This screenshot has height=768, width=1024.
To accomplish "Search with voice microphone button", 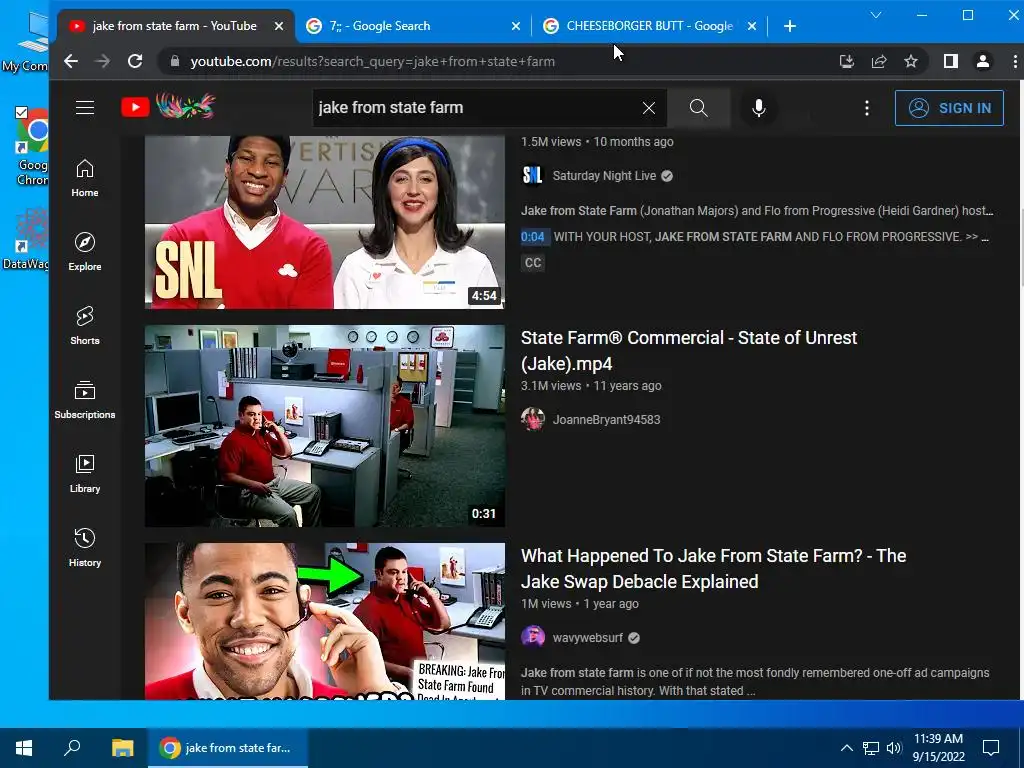I will pos(758,108).
